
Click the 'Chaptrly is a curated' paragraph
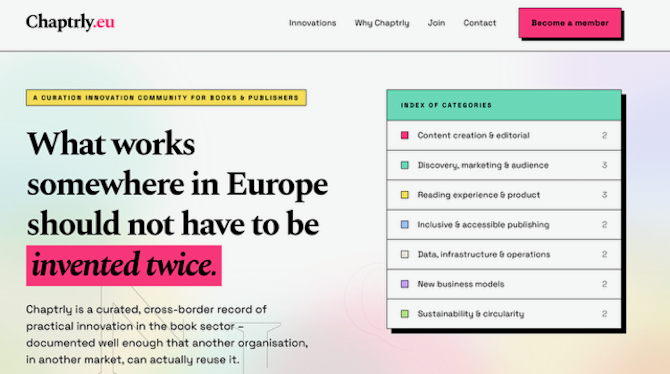(x=167, y=334)
